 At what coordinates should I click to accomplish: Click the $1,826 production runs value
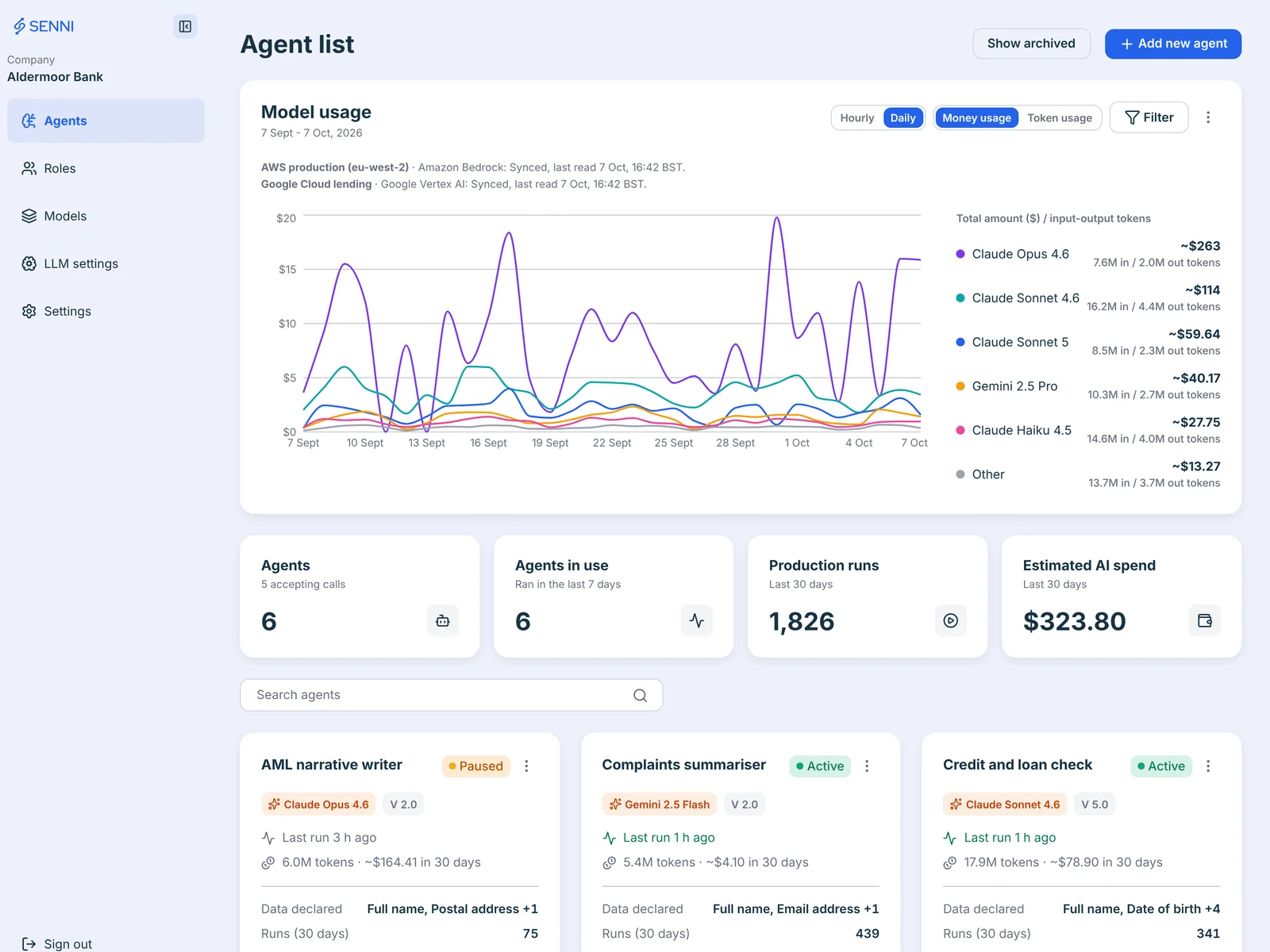(802, 621)
